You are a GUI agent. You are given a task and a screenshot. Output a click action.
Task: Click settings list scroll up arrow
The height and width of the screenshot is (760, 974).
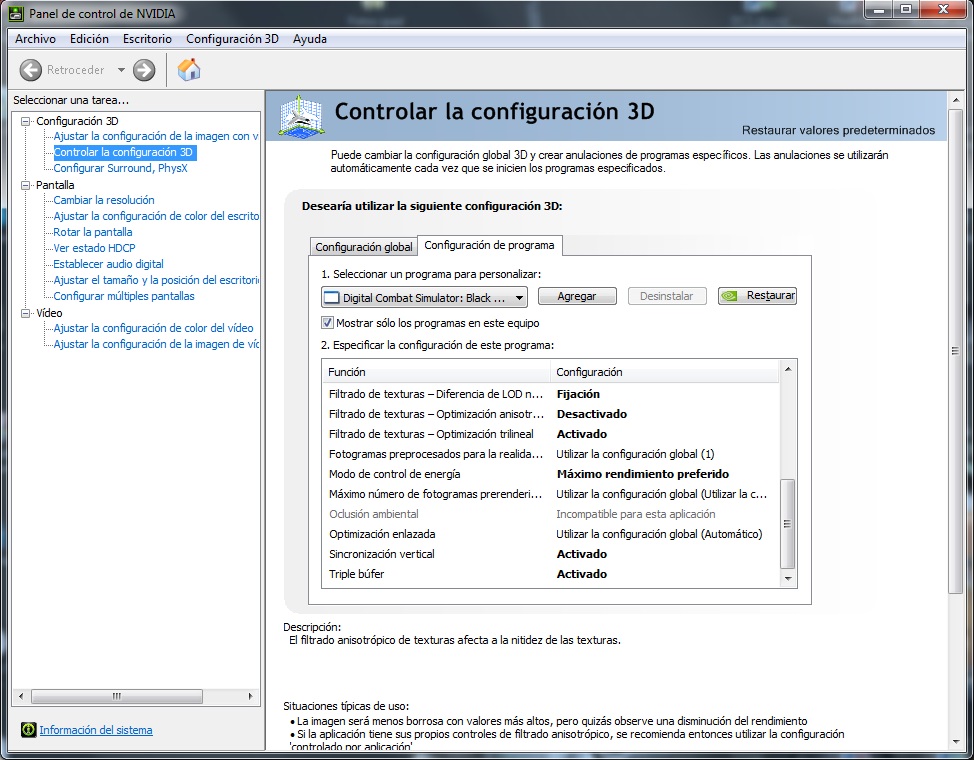[788, 369]
